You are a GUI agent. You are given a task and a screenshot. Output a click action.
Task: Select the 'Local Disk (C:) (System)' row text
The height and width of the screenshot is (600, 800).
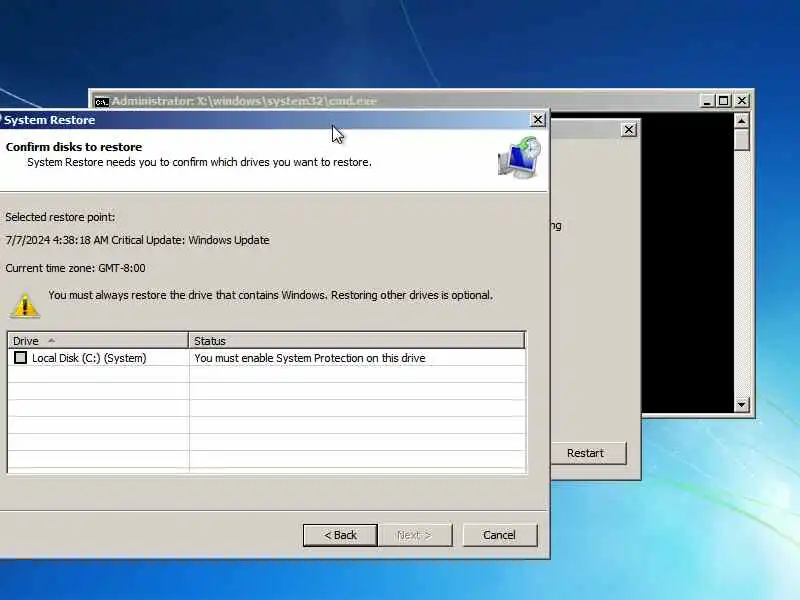pyautogui.click(x=89, y=358)
